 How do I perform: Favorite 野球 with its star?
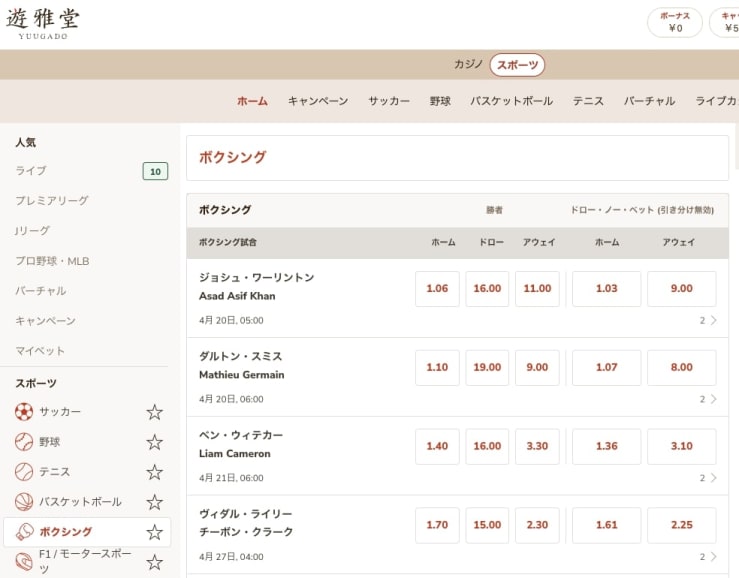[x=154, y=442]
